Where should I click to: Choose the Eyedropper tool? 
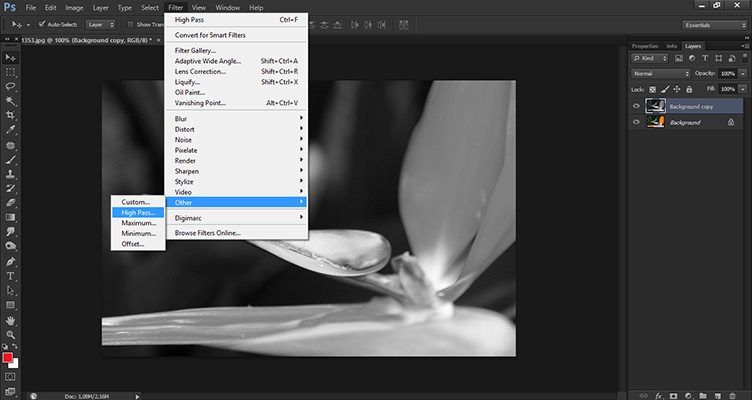click(x=10, y=130)
